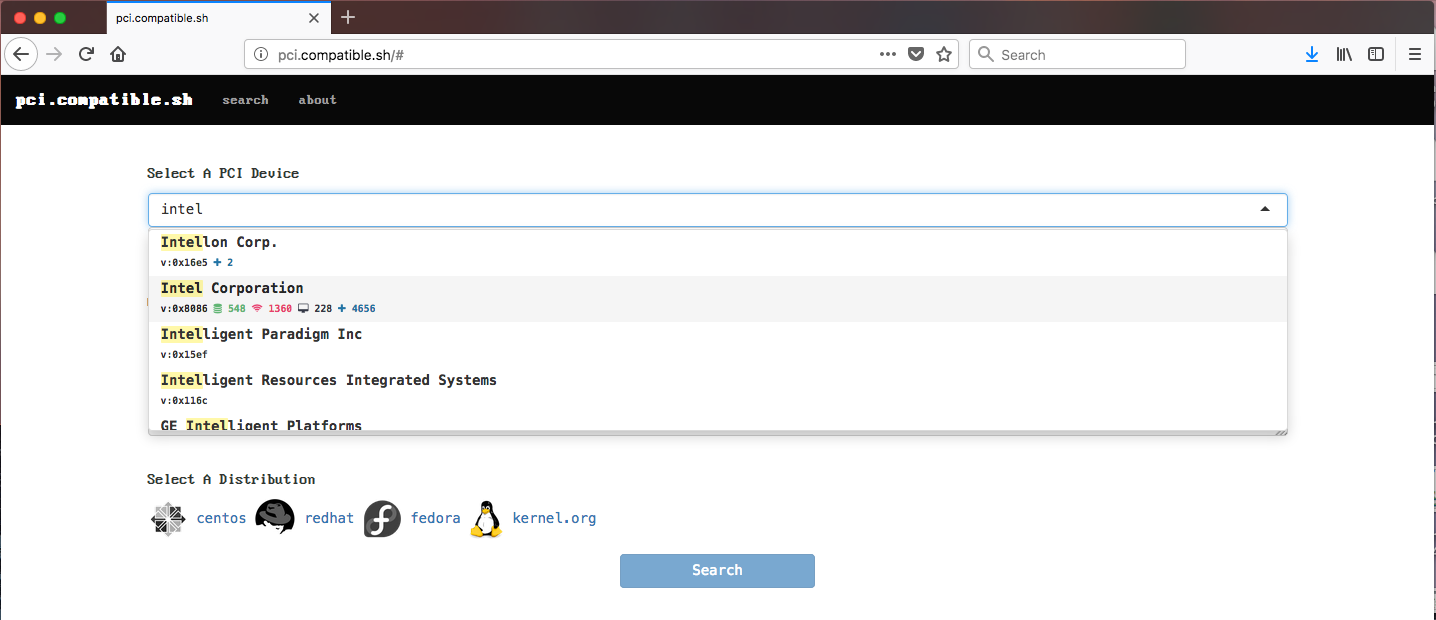Click the Select A PCI Device label

[223, 173]
